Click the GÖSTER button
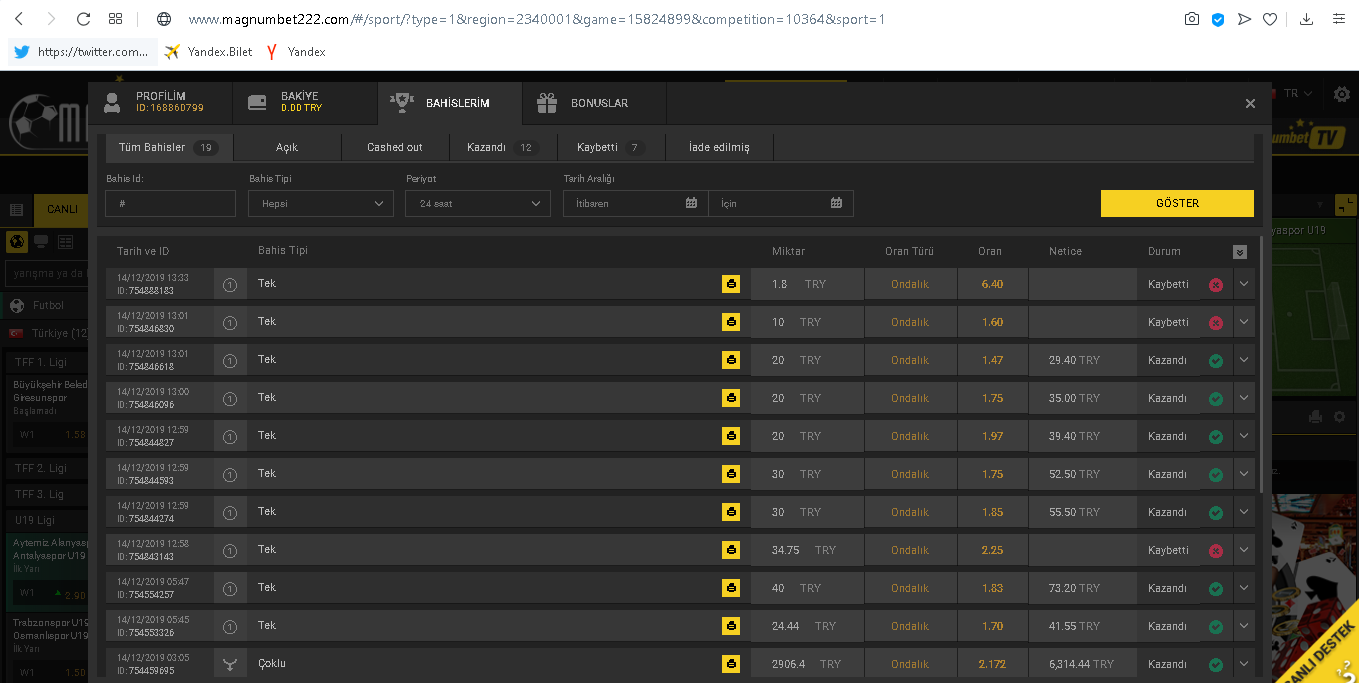The height and width of the screenshot is (683, 1359). 1177,203
